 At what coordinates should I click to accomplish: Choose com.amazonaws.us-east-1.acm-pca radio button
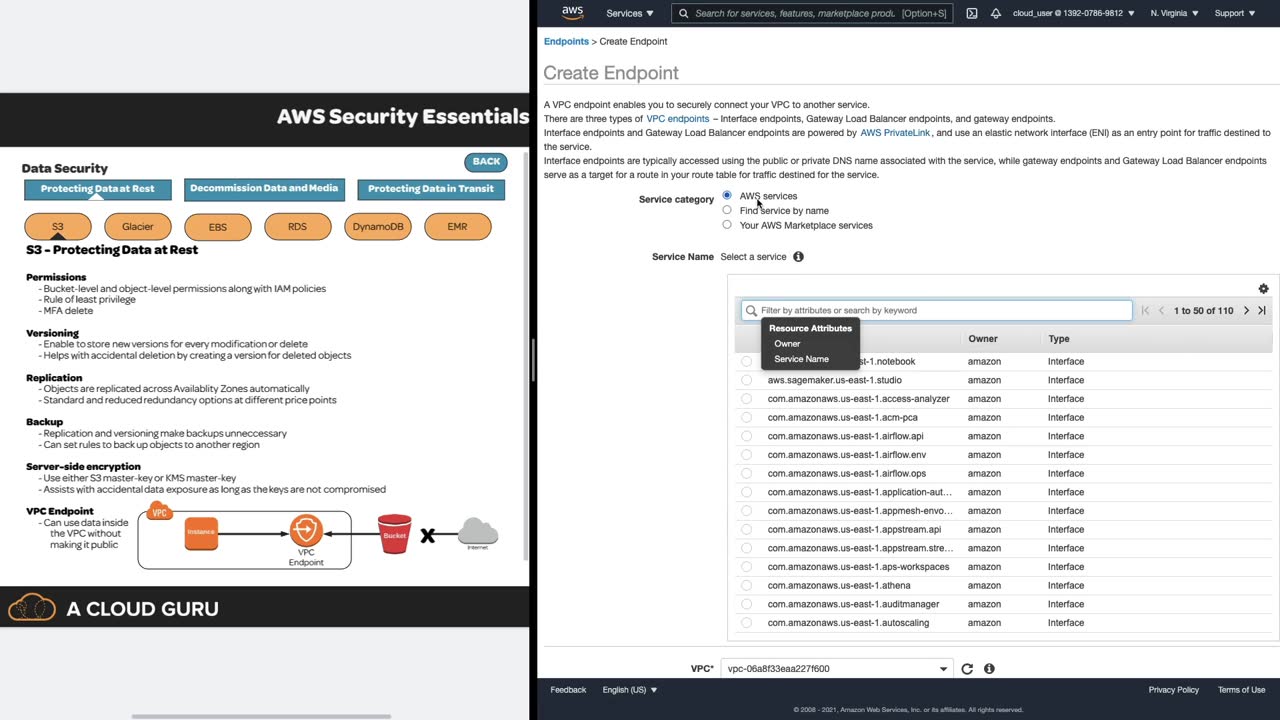point(746,417)
